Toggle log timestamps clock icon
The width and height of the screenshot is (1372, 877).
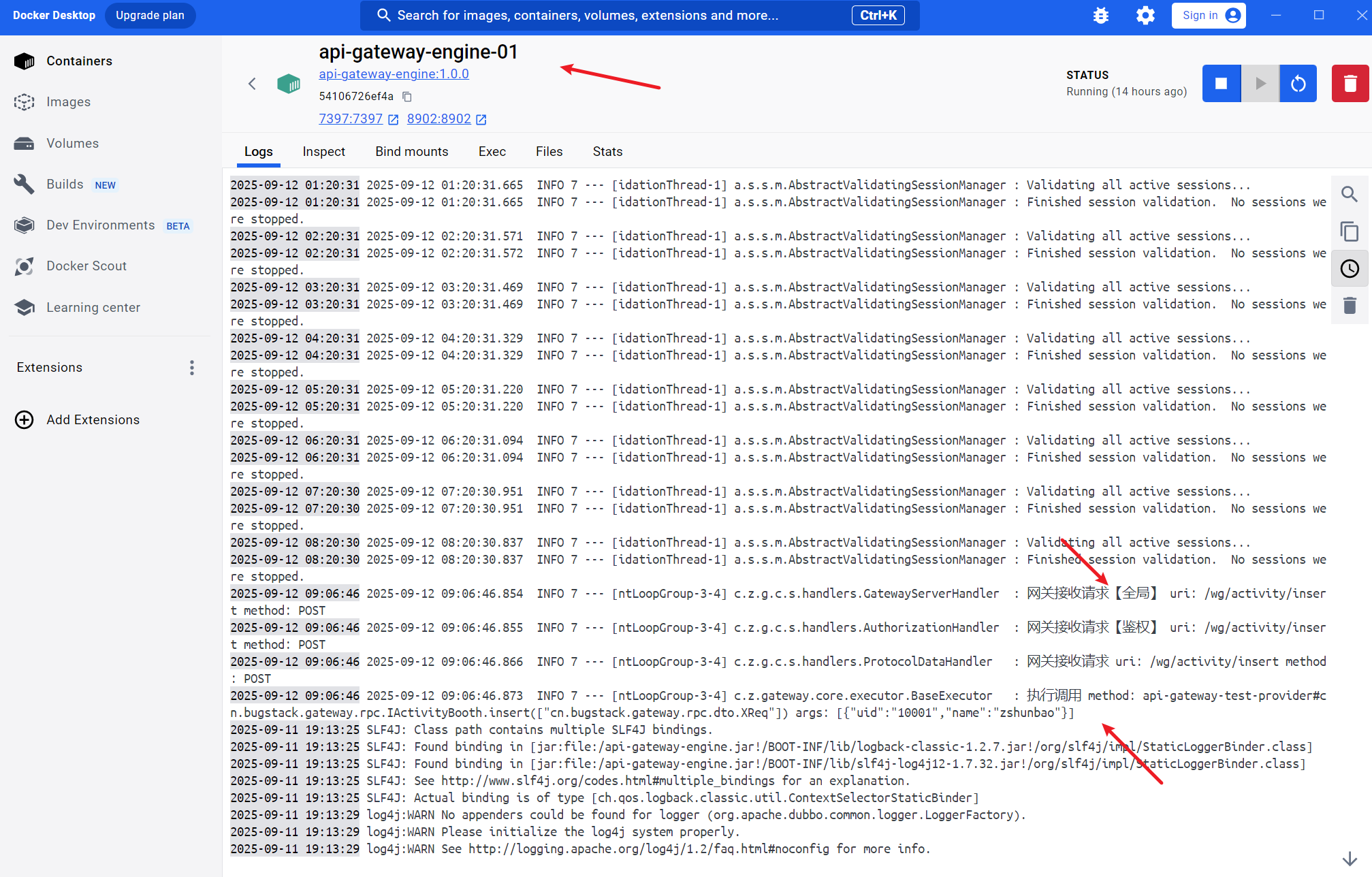point(1349,269)
